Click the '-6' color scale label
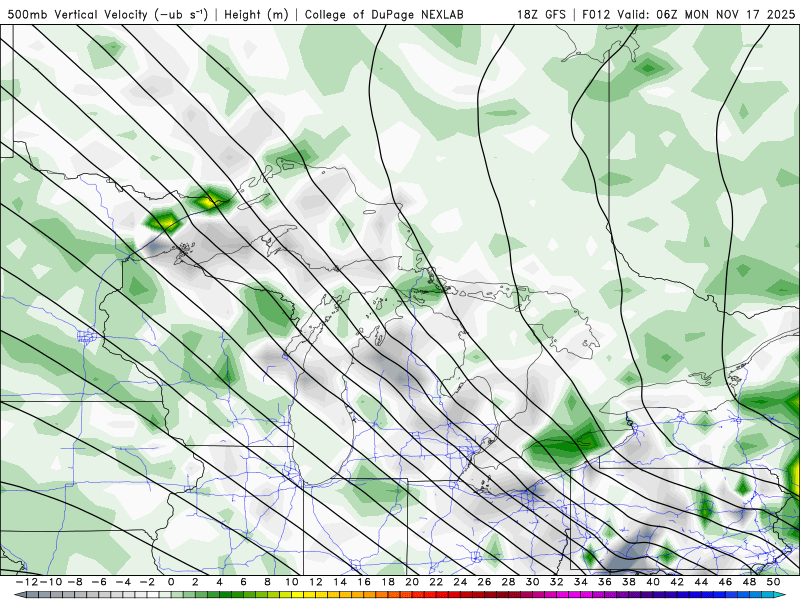The width and height of the screenshot is (800, 600). point(99,582)
